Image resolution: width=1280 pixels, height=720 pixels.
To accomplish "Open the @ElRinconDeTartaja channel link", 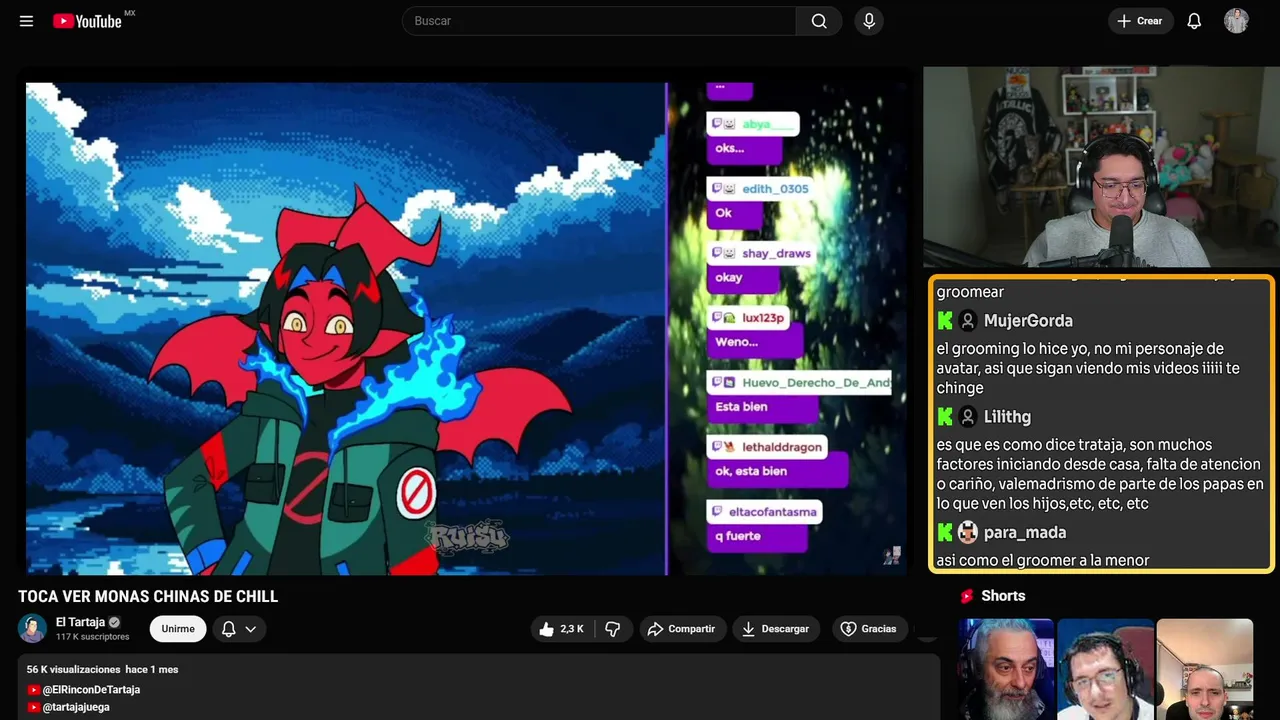I will (x=91, y=690).
